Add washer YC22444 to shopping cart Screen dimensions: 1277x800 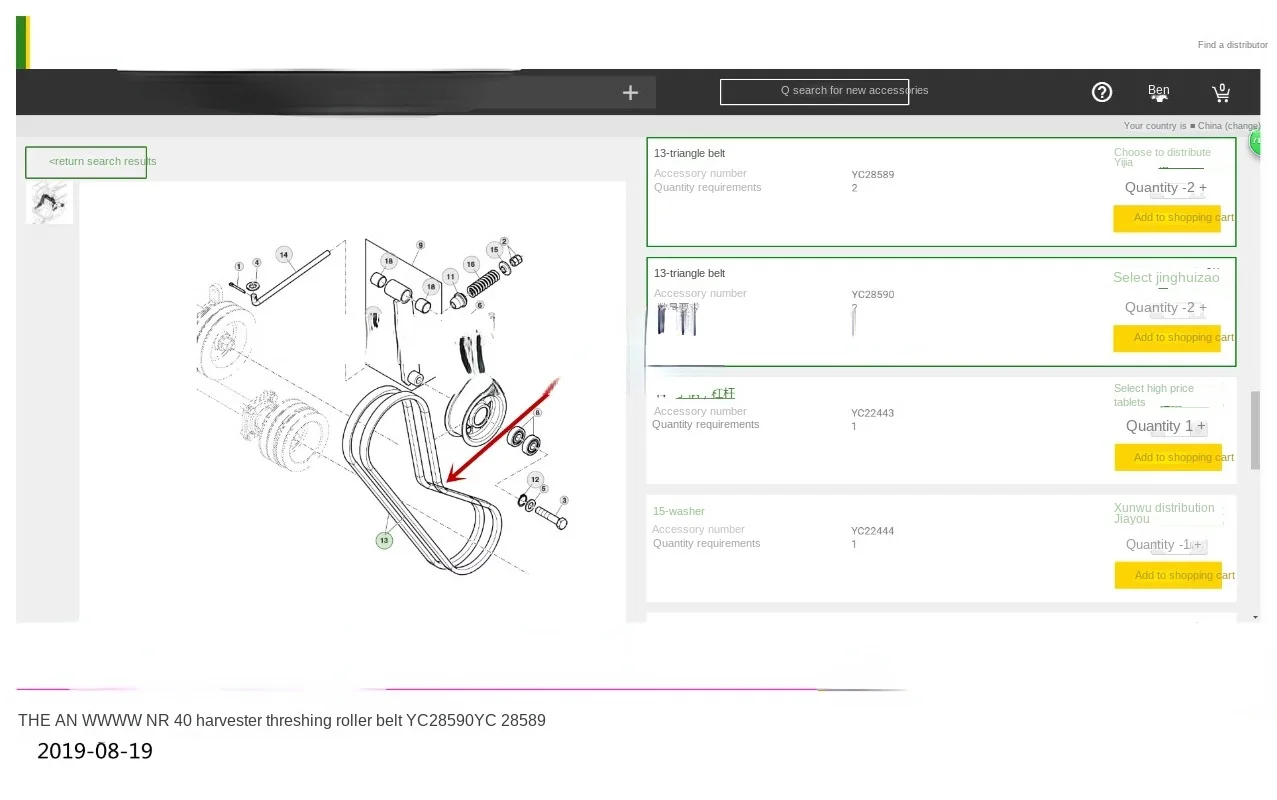[x=1168, y=575]
